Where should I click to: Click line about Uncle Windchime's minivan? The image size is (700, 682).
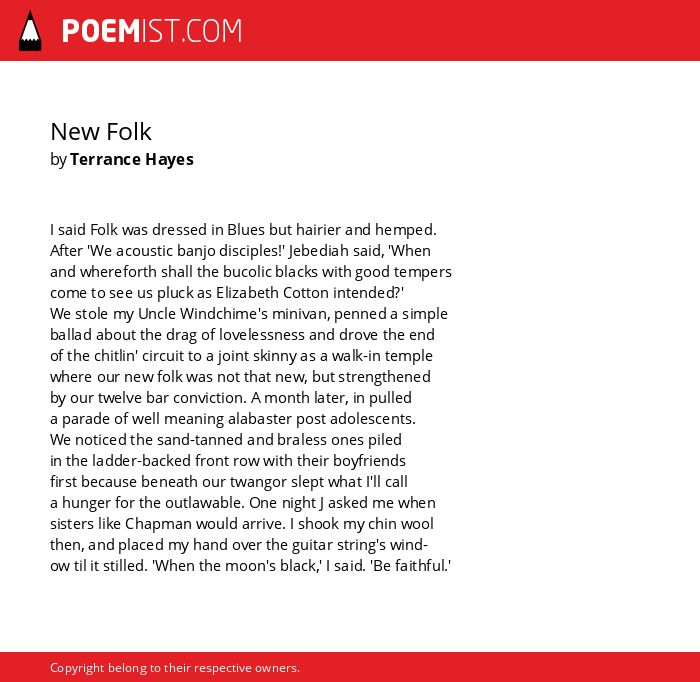(249, 314)
